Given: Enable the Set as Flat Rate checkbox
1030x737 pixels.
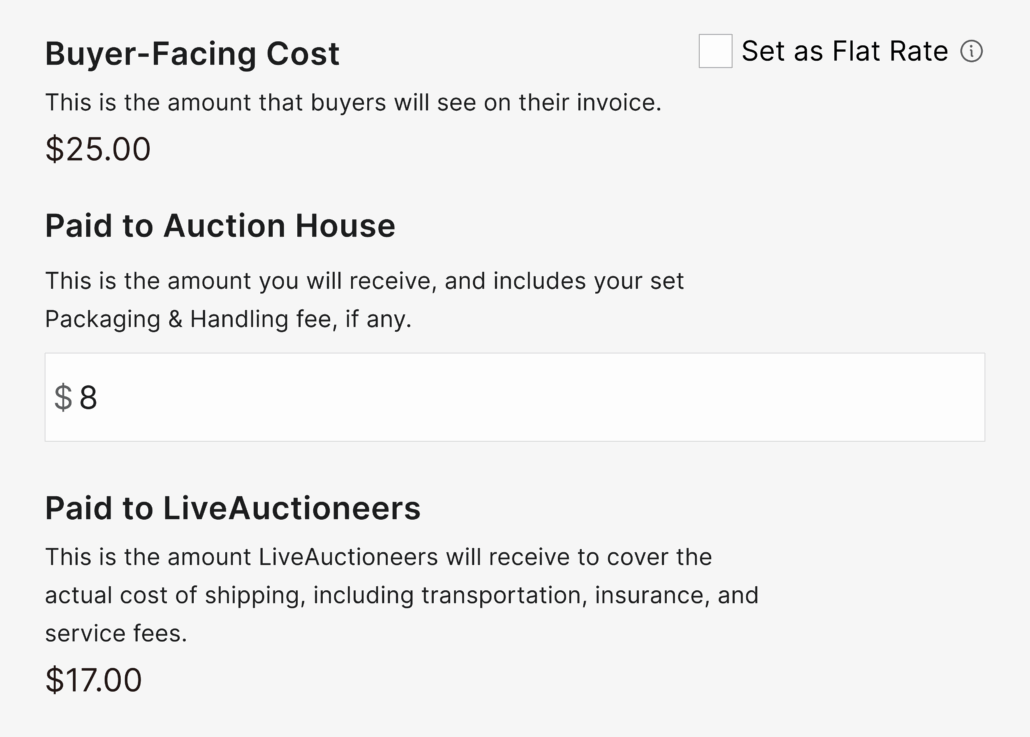Looking at the screenshot, I should click(x=715, y=51).
